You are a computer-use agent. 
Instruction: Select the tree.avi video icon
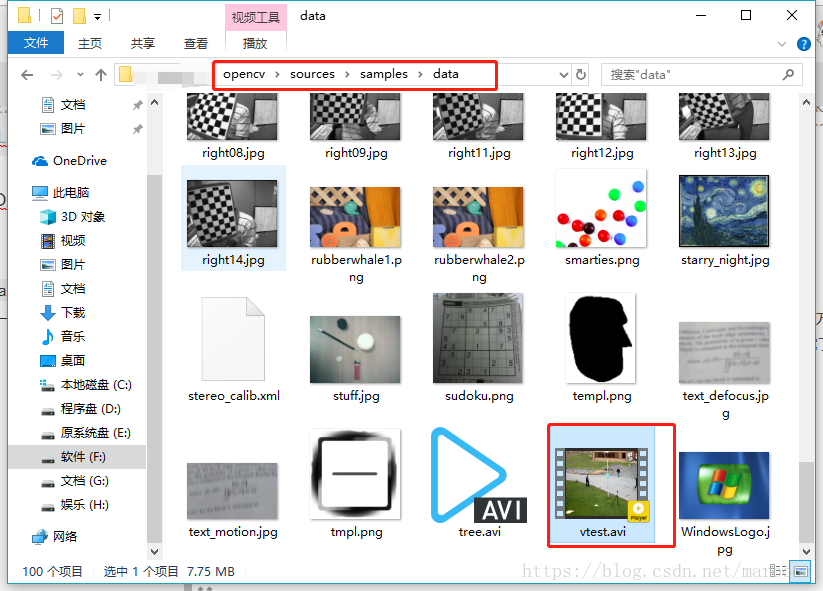click(x=479, y=476)
